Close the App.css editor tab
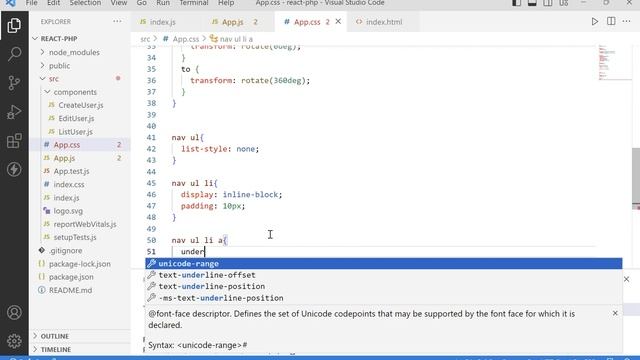This screenshot has width=640, height=360. tap(338, 22)
